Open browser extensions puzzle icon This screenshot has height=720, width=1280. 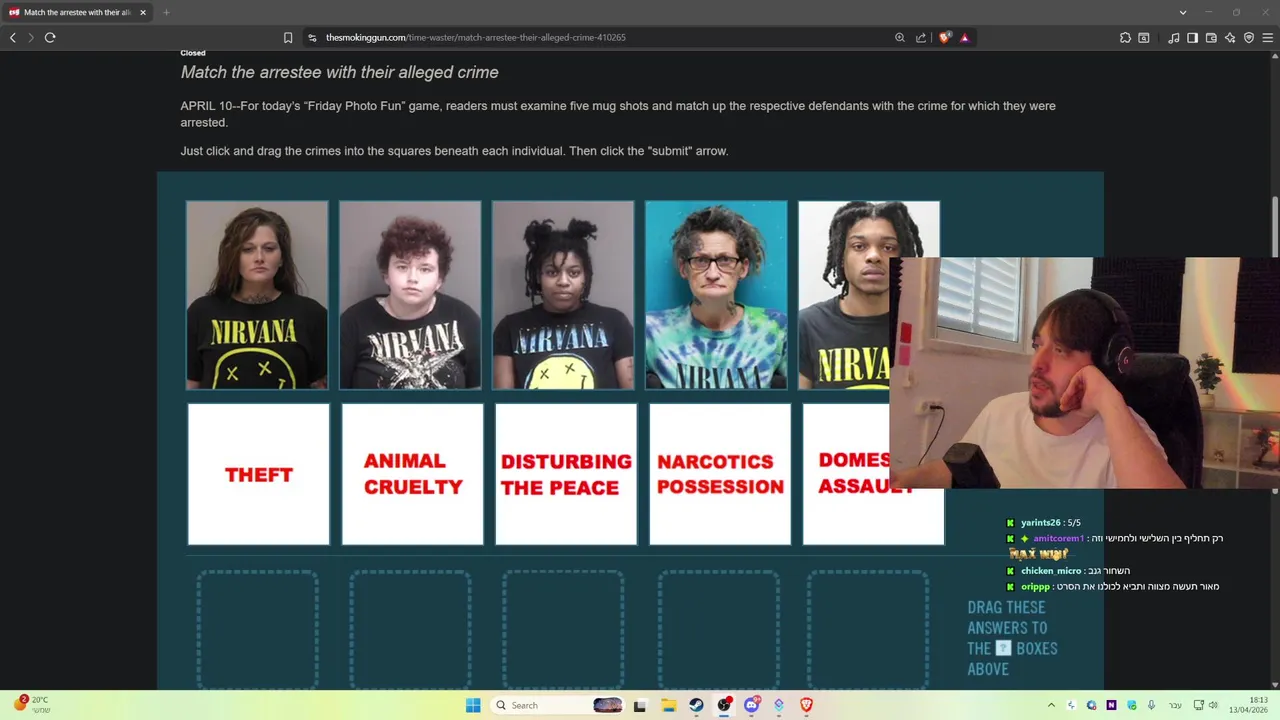[x=1125, y=37]
